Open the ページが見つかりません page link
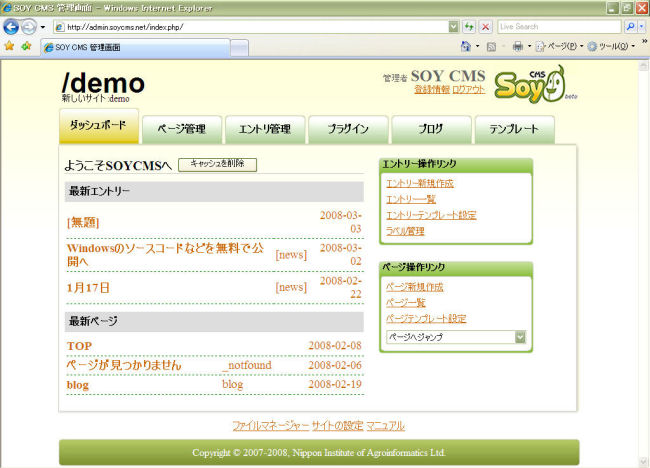This screenshot has width=650, height=468. (124, 365)
